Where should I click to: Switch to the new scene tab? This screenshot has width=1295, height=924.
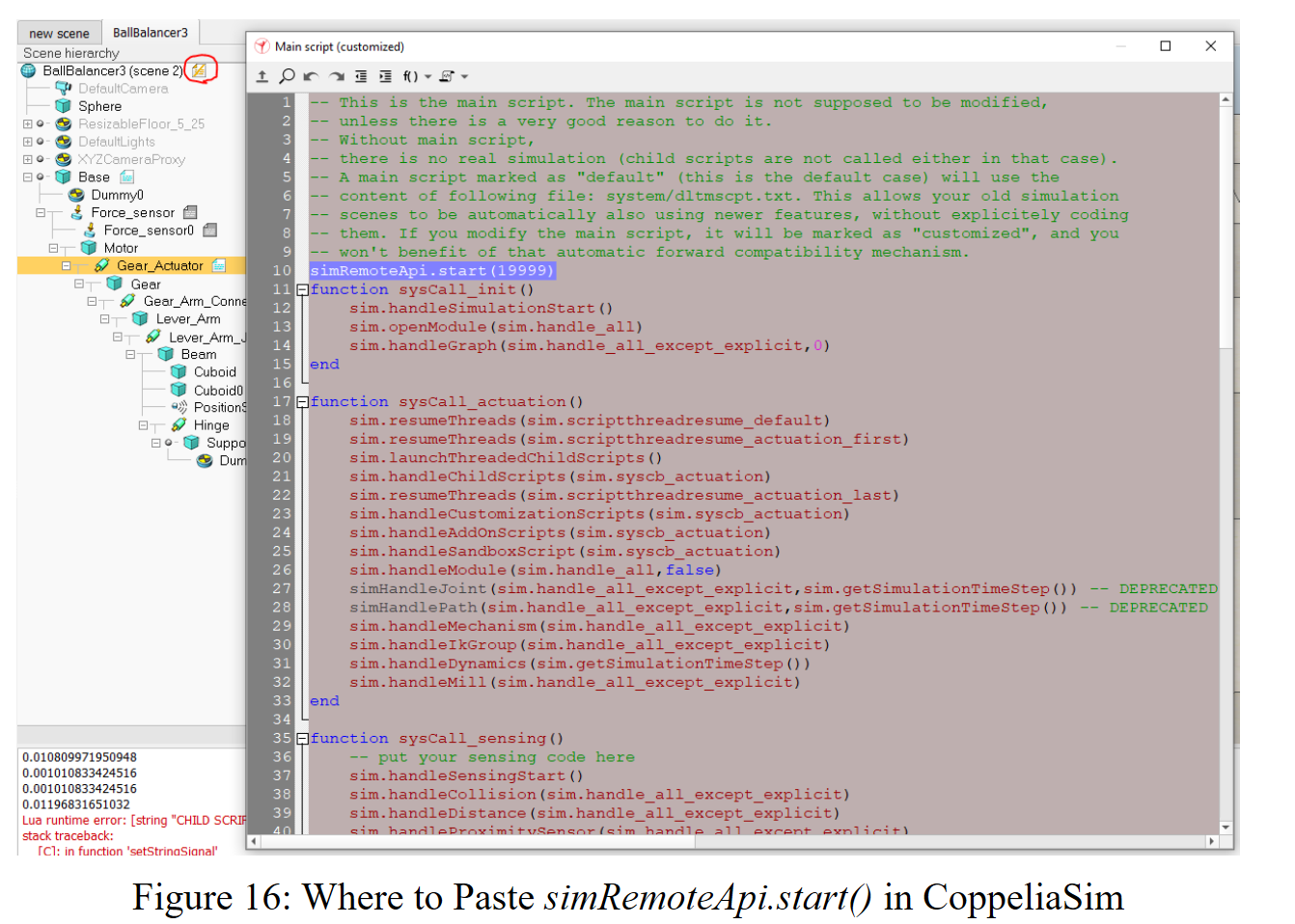pyautogui.click(x=59, y=33)
